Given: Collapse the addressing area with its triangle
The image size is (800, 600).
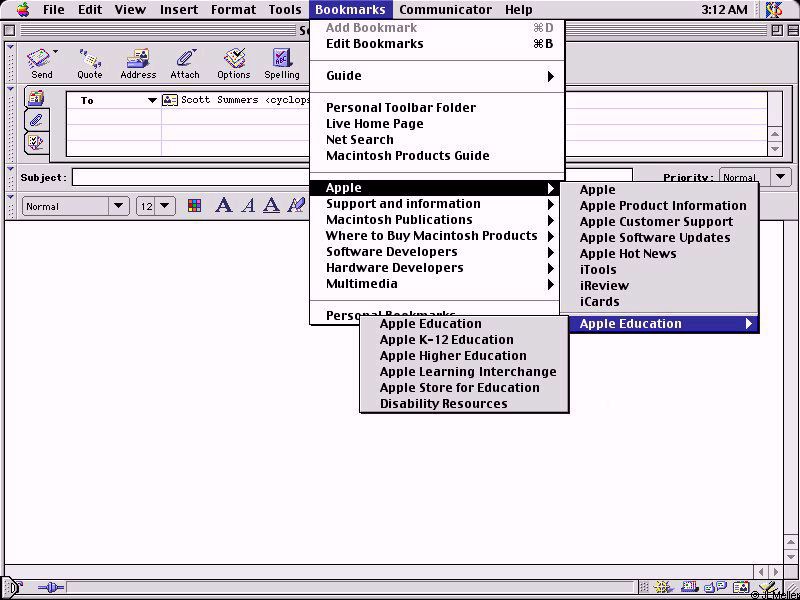Looking at the screenshot, I should click(x=10, y=90).
